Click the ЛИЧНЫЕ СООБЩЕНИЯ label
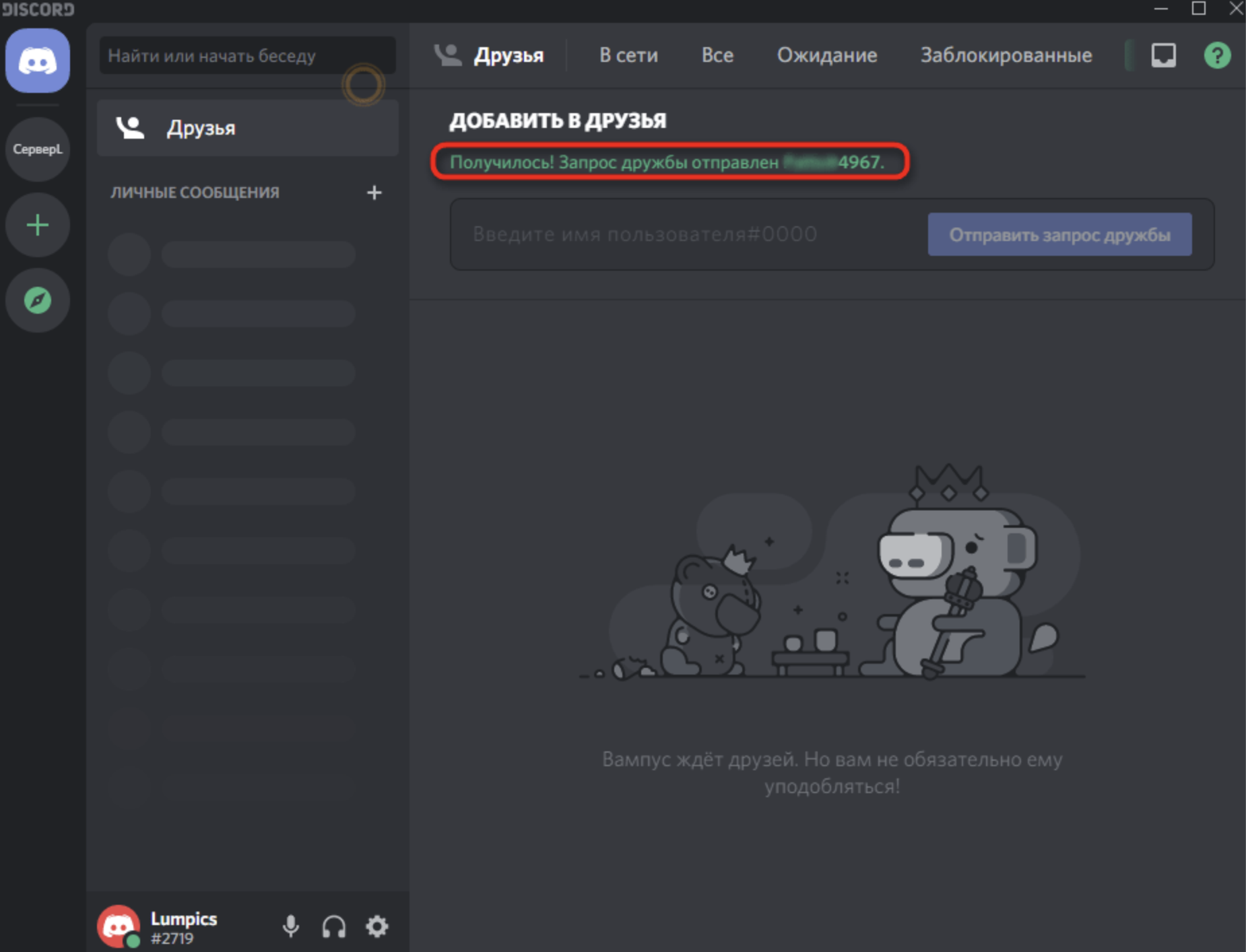 tap(195, 193)
